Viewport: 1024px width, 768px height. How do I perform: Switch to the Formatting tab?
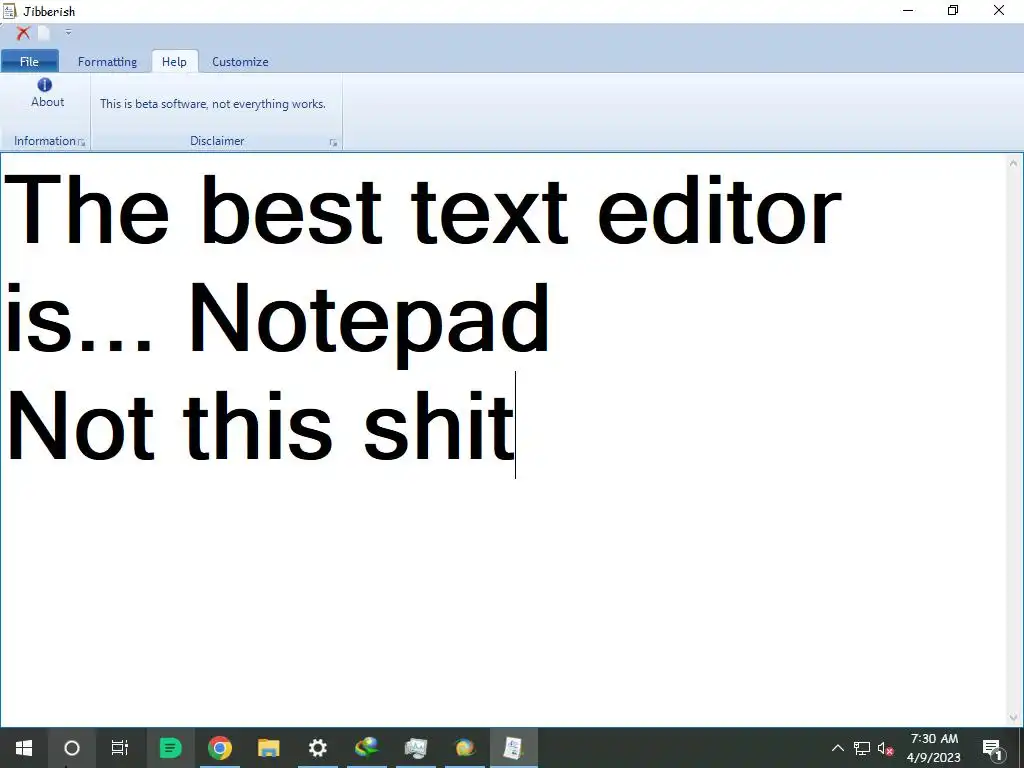(x=107, y=61)
